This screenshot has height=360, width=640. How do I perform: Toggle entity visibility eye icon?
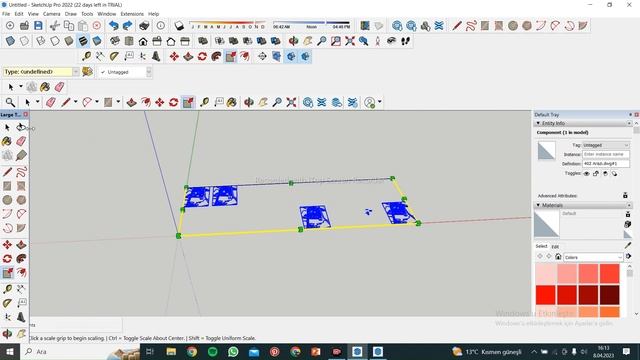[587, 173]
